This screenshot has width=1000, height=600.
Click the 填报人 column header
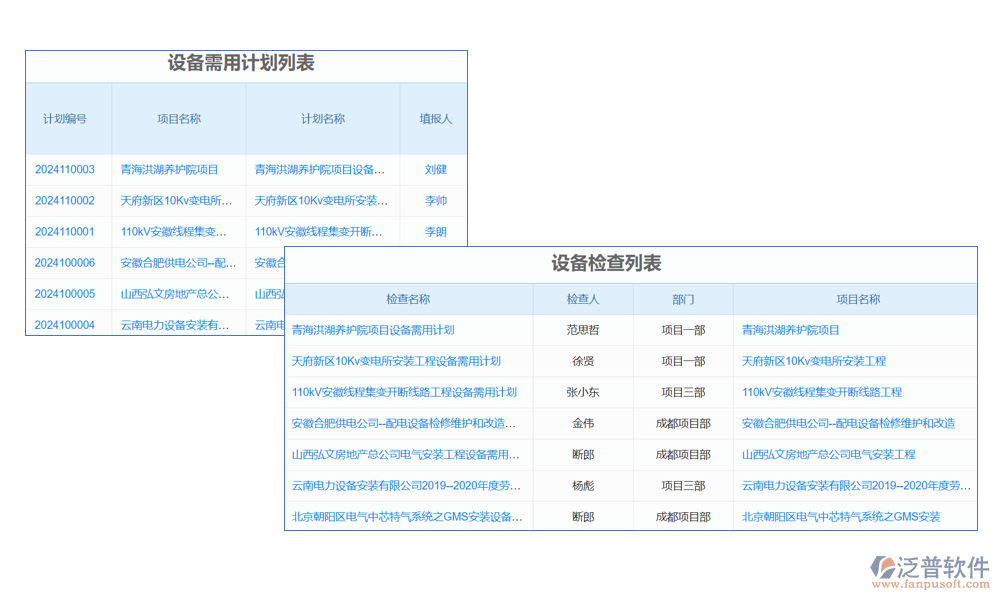435,118
